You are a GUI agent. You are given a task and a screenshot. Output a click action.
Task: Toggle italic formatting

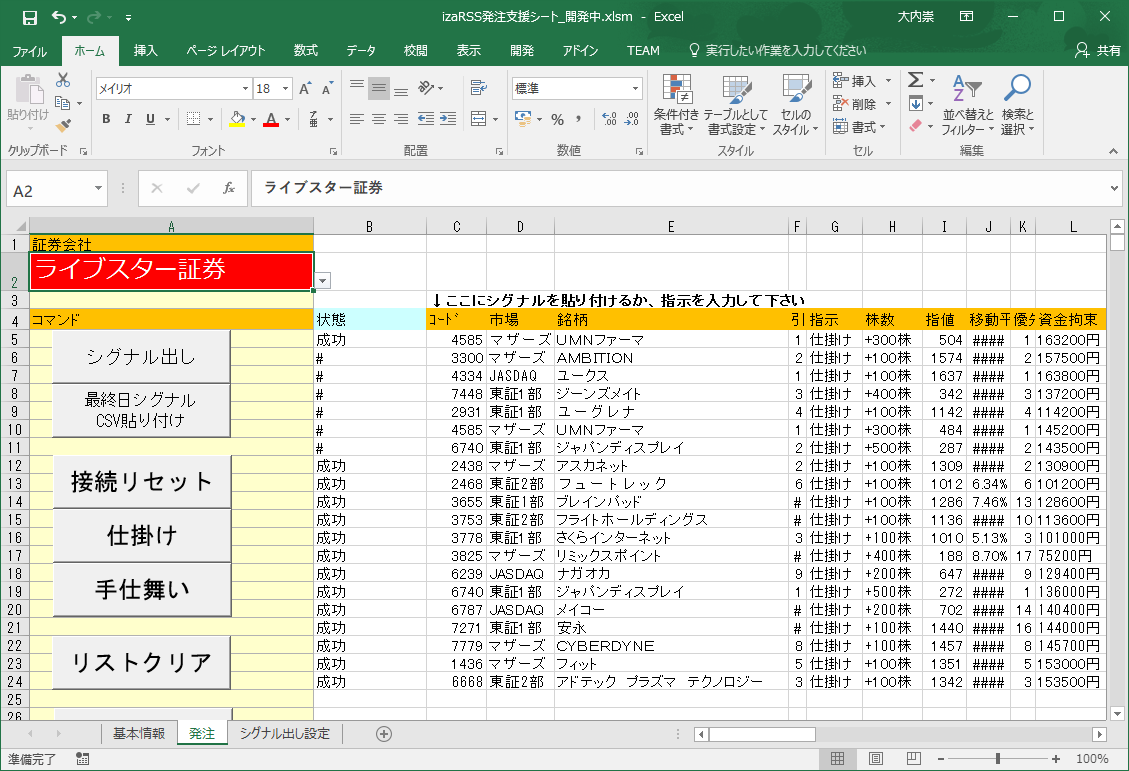coord(128,120)
